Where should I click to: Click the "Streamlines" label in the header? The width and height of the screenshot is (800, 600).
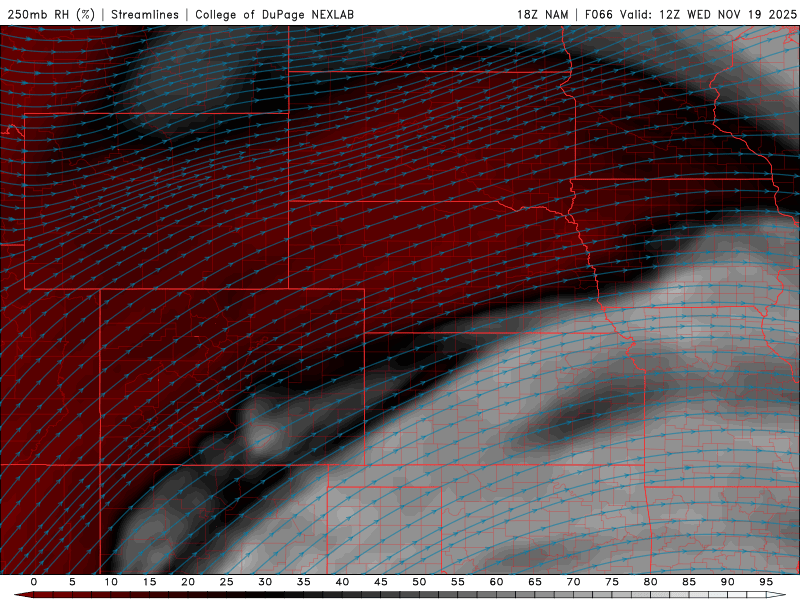click(145, 14)
